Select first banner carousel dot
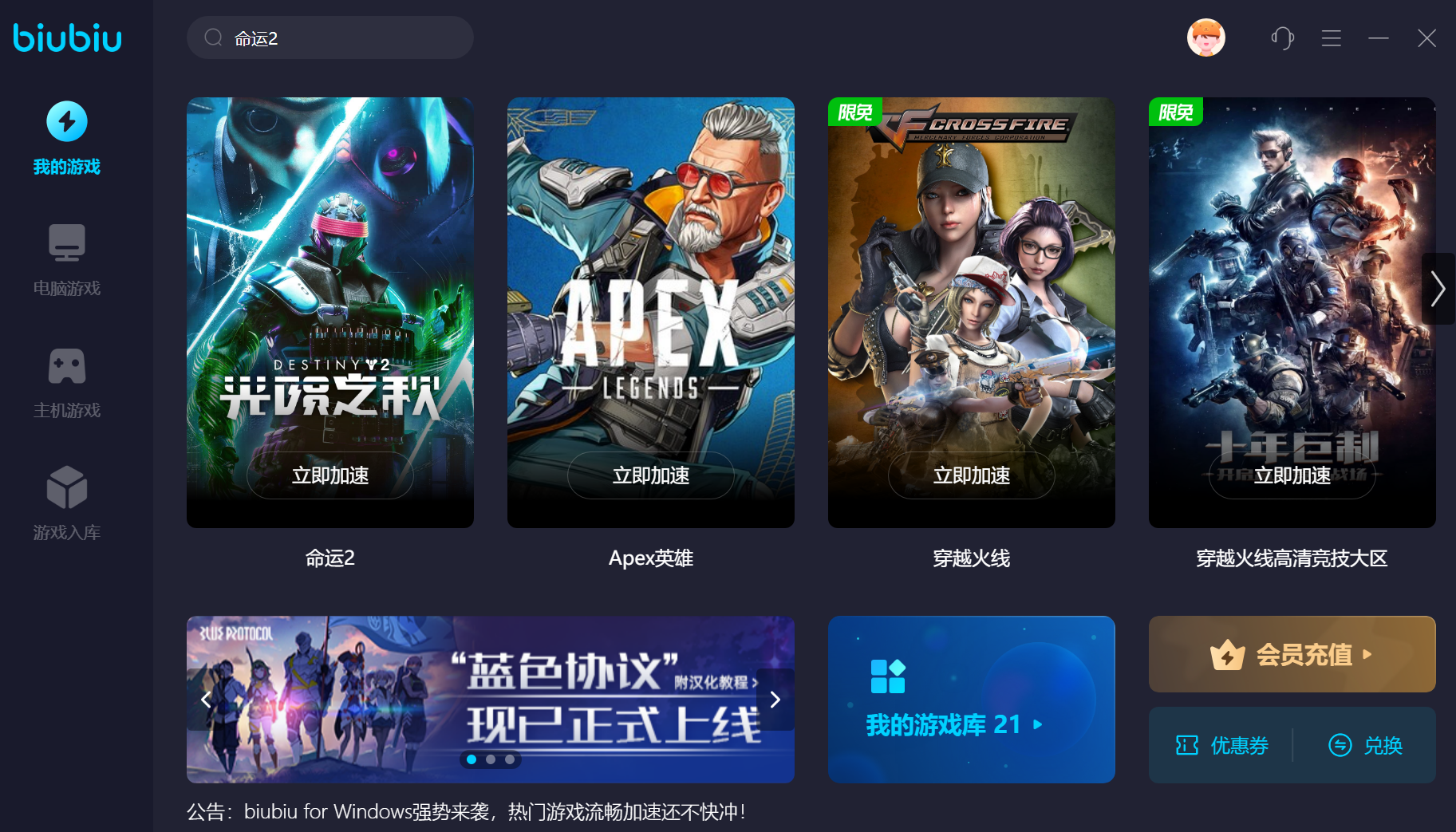1456x832 pixels. pyautogui.click(x=472, y=759)
